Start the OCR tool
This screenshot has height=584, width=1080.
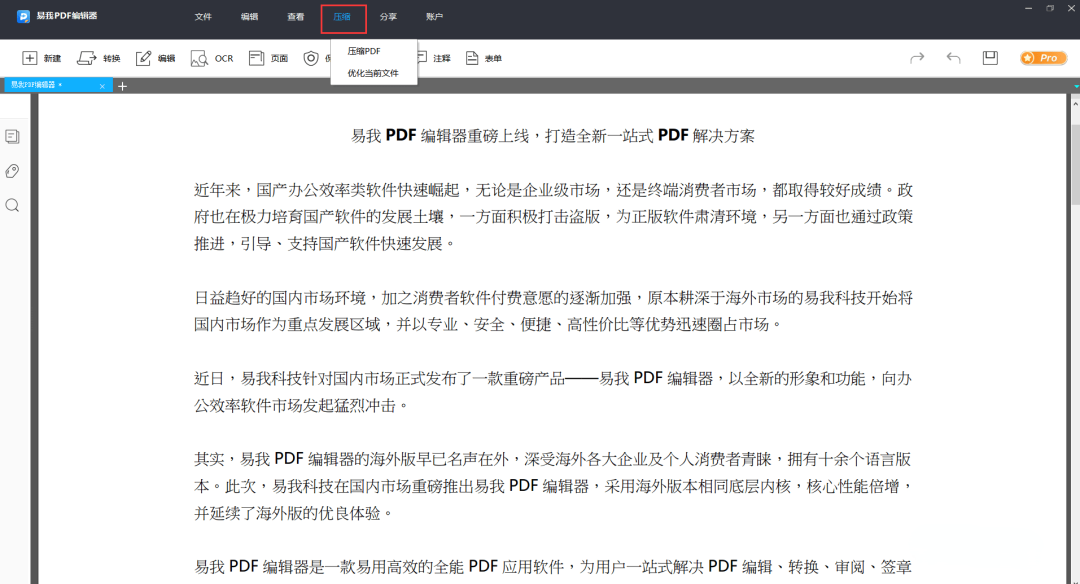coord(211,59)
